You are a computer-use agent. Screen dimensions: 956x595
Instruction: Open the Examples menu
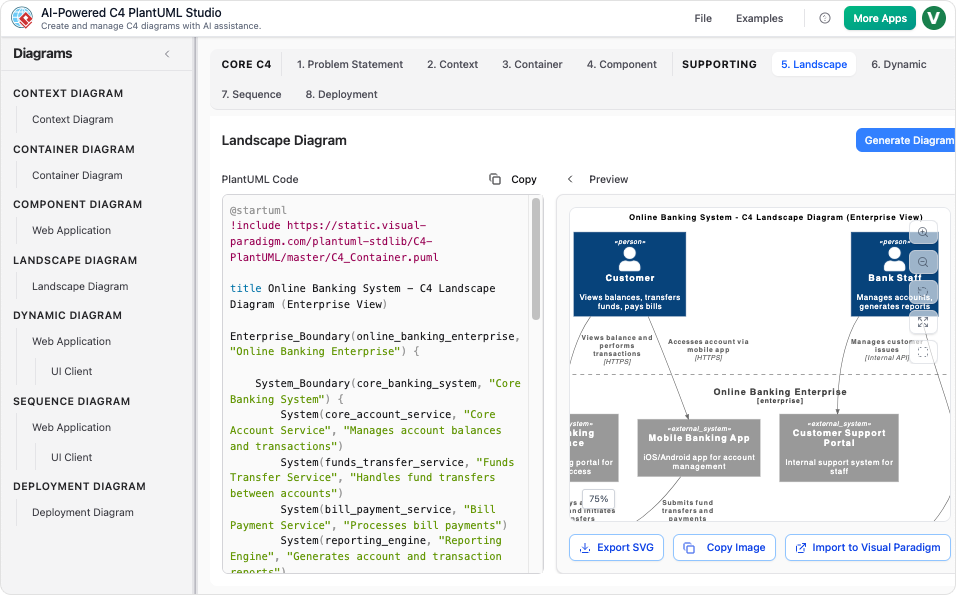coord(759,18)
